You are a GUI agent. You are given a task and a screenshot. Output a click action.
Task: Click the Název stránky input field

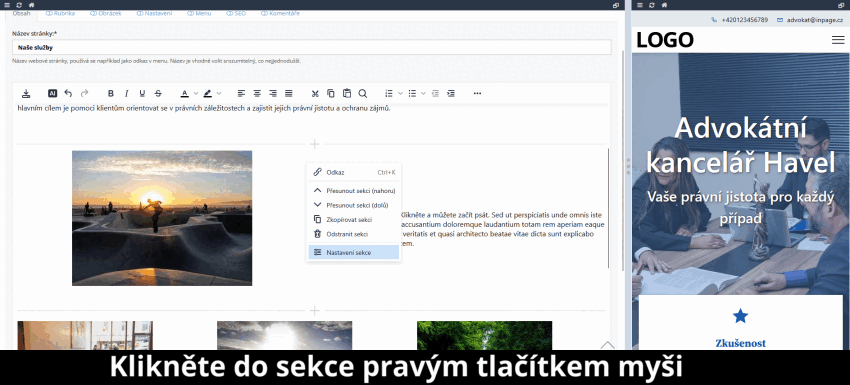coord(312,47)
